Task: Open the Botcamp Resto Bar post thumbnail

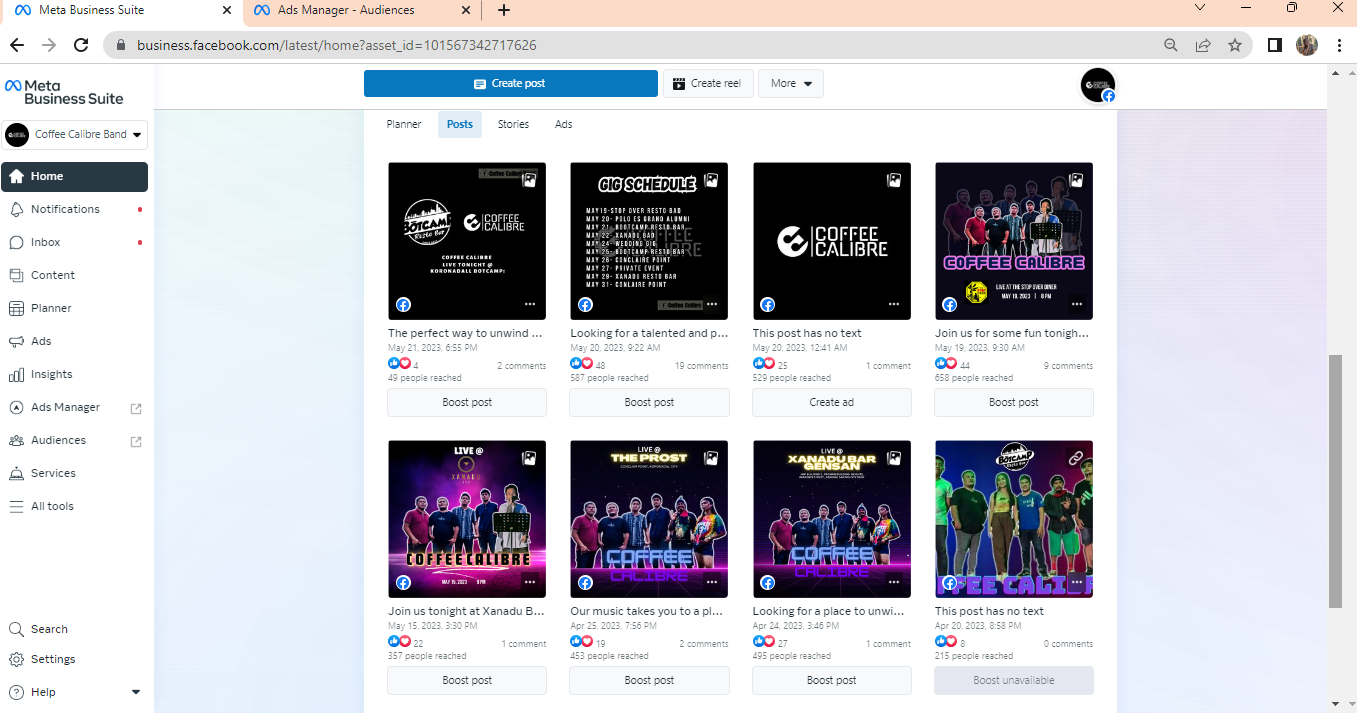Action: (467, 241)
